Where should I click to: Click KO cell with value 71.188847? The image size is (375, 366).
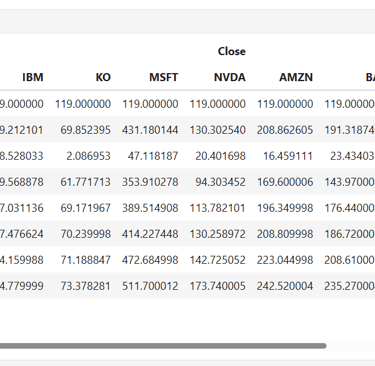point(85,260)
